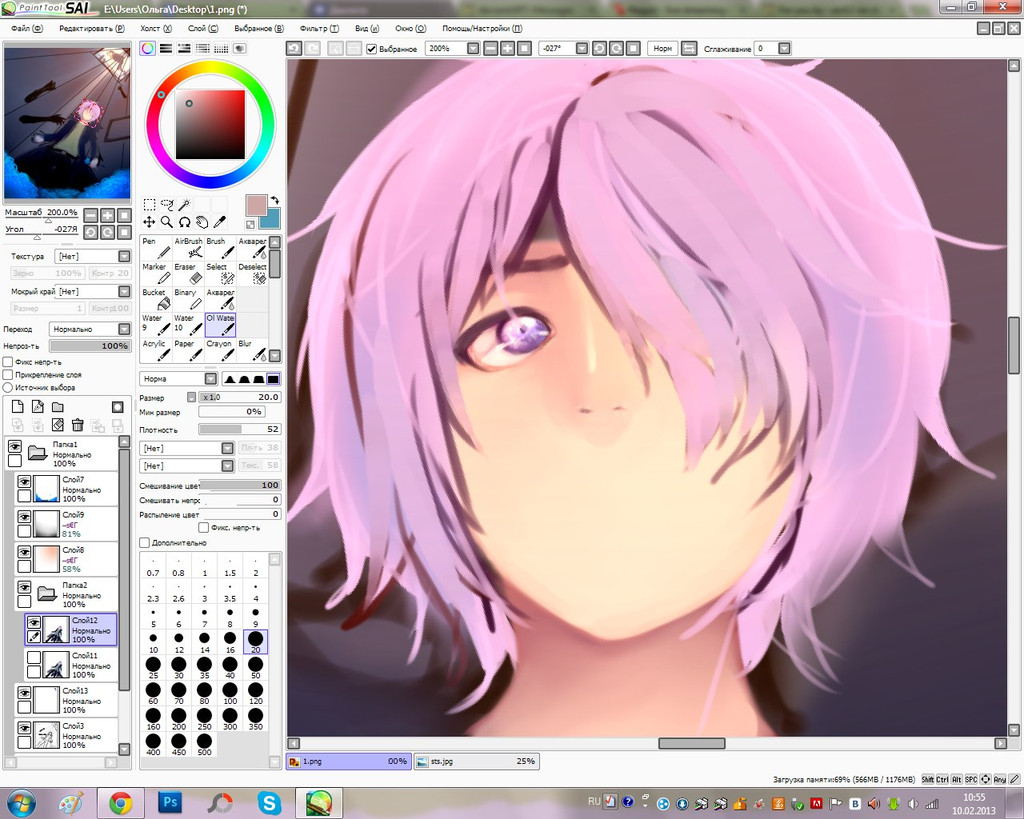Hide layer Слой7 with eye icon
The width and height of the screenshot is (1024, 819).
24,482
